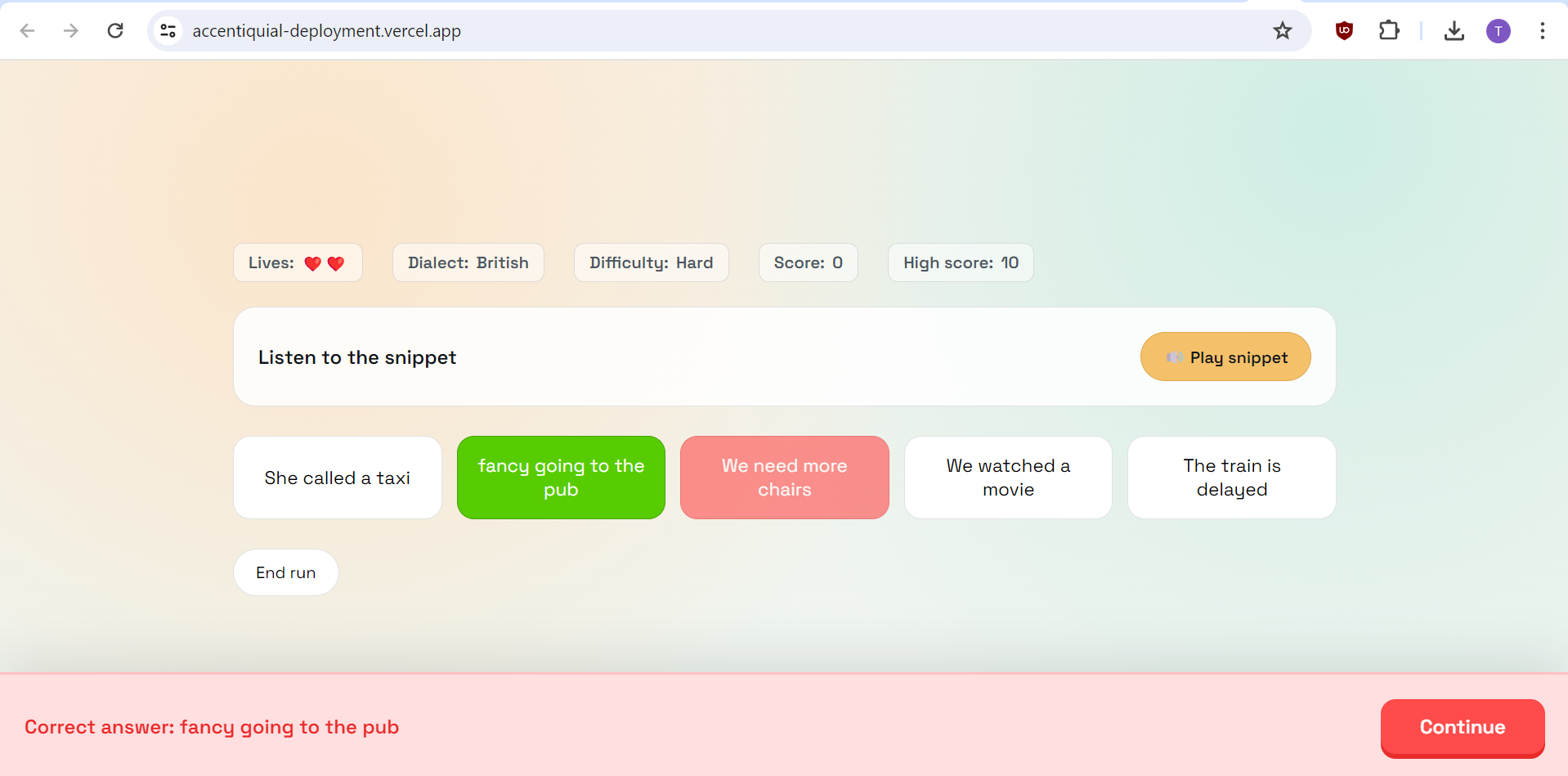Viewport: 1568px width, 776px height.
Task: Bookmark this page with star icon
Action: tap(1282, 31)
